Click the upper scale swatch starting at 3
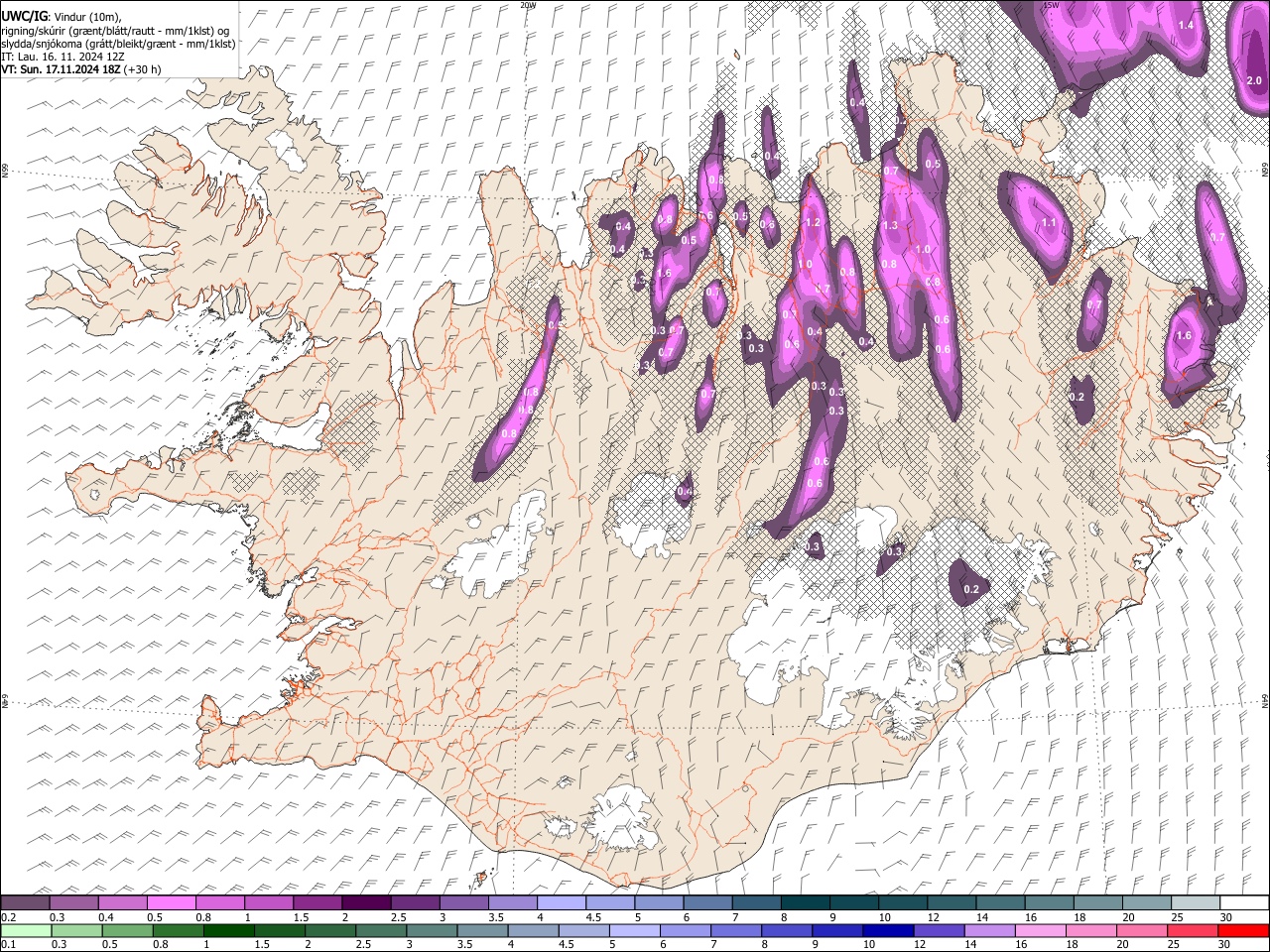The image size is (1270, 952). click(463, 903)
